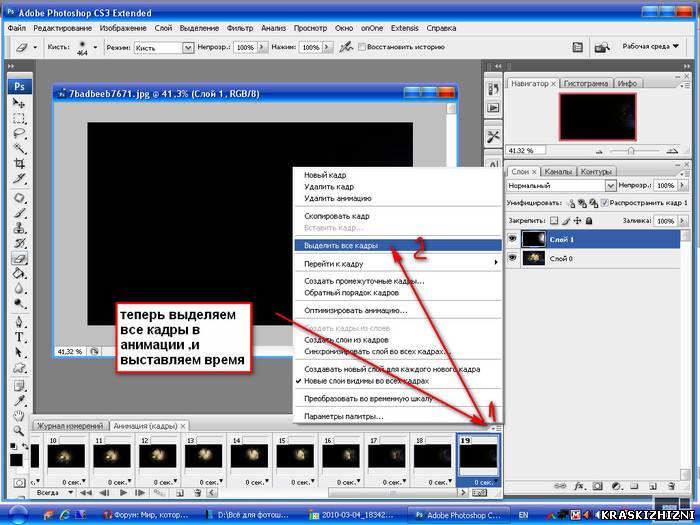Set foreground color swatch

coord(16,460)
